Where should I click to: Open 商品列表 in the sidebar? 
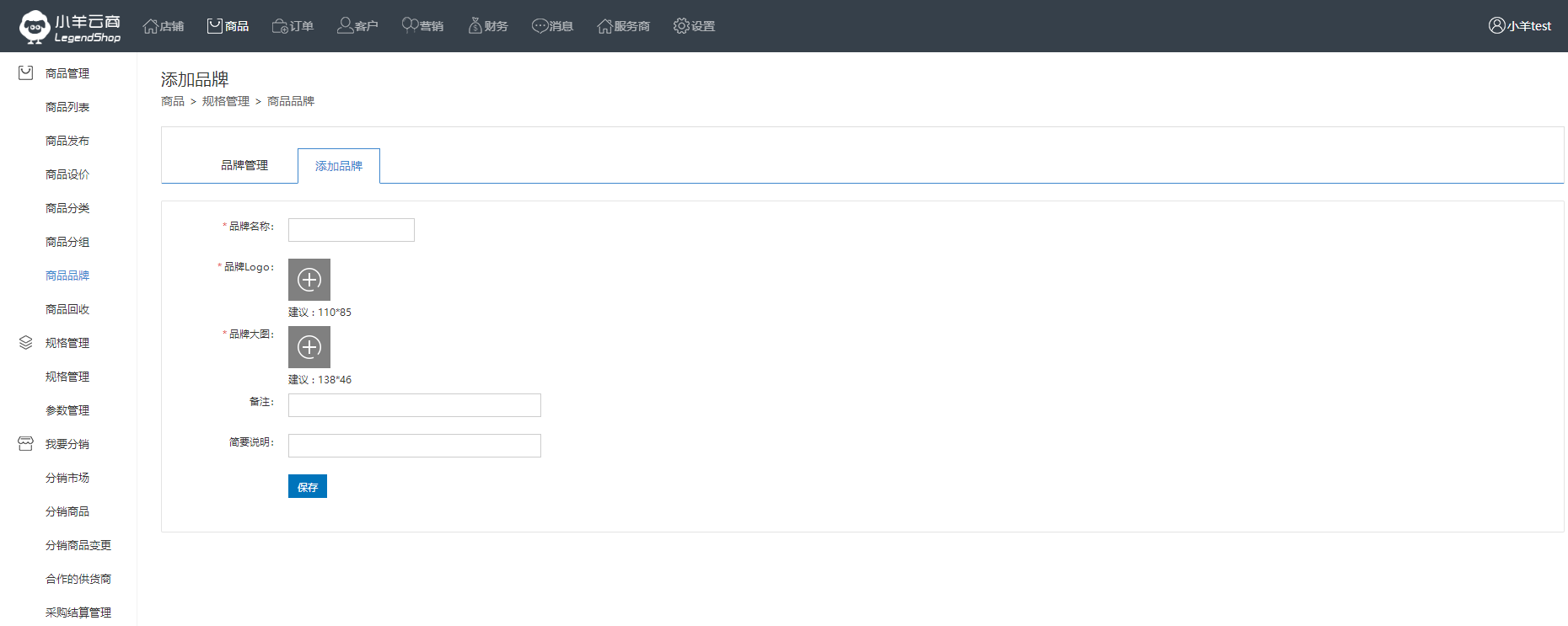[x=67, y=107]
